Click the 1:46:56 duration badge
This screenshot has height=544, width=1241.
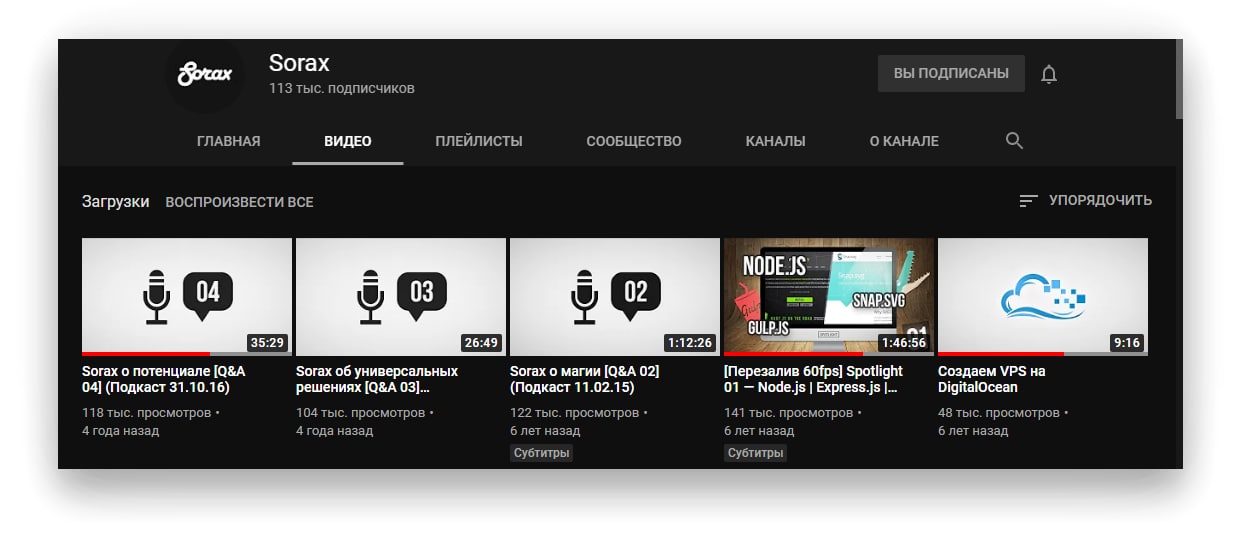point(903,342)
